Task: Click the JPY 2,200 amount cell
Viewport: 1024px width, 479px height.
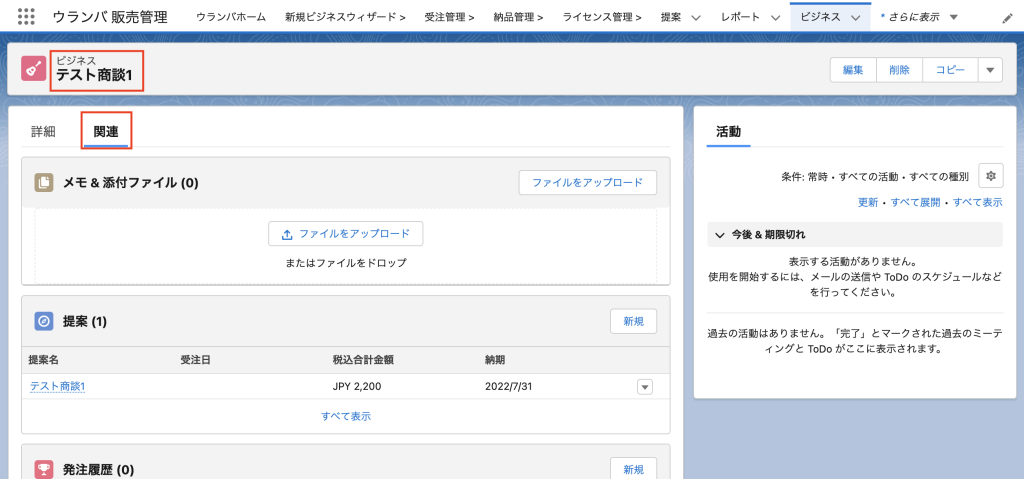Action: (357, 386)
